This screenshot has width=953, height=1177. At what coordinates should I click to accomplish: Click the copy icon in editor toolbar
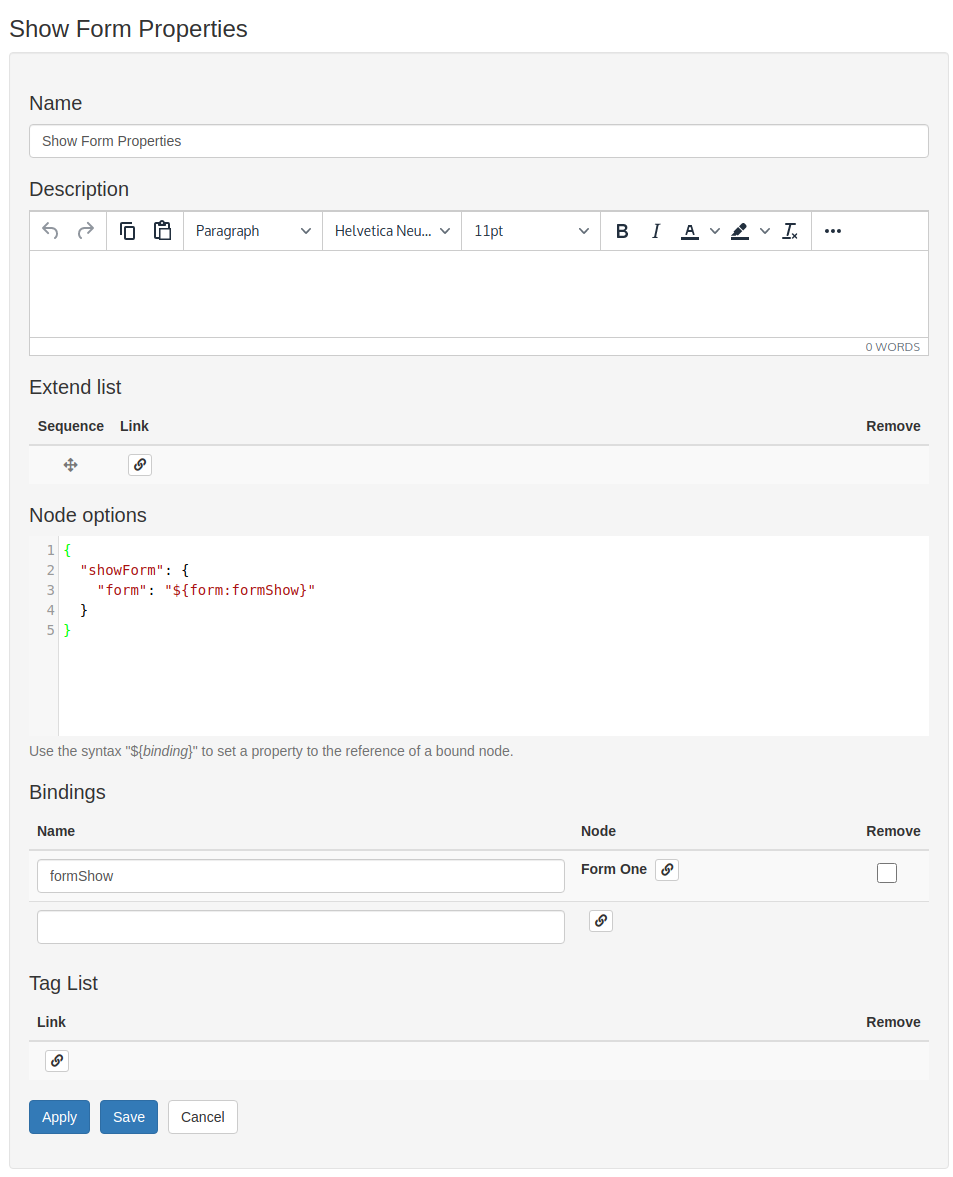point(128,231)
